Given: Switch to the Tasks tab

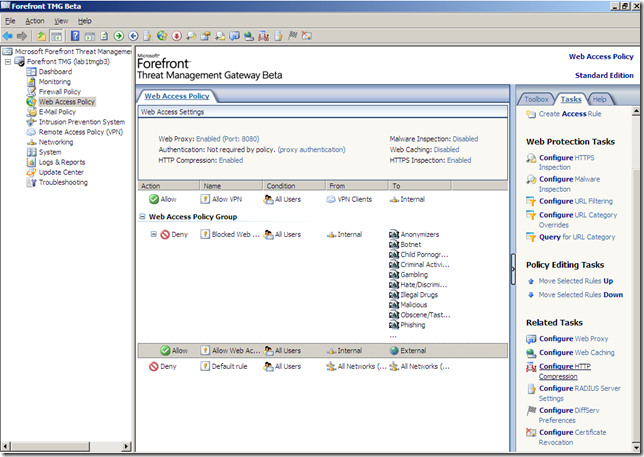Looking at the screenshot, I should pyautogui.click(x=571, y=99).
